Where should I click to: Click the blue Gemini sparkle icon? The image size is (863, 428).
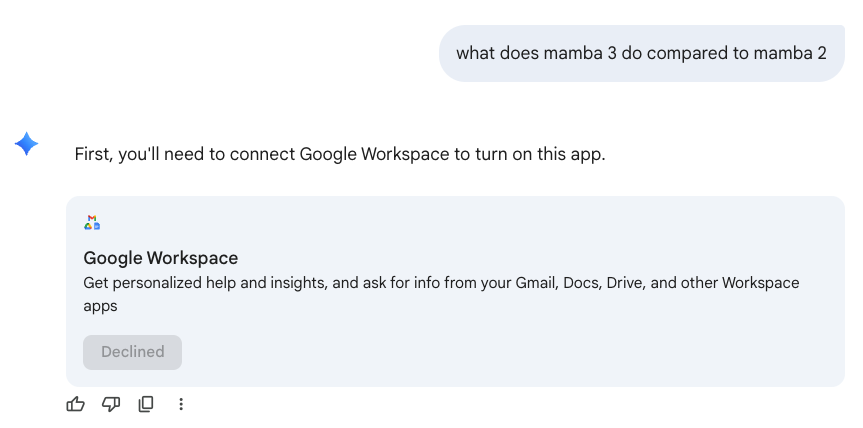pyautogui.click(x=26, y=144)
